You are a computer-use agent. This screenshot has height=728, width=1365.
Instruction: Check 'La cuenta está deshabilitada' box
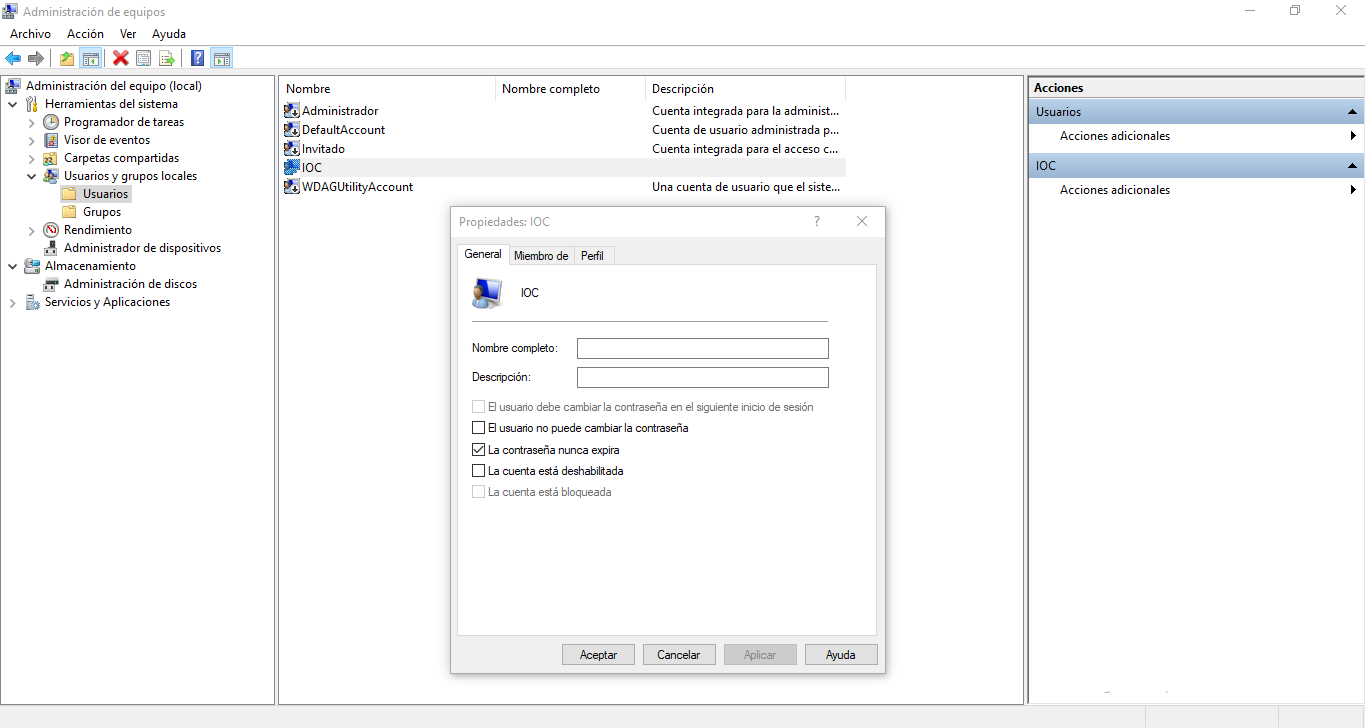coord(478,470)
